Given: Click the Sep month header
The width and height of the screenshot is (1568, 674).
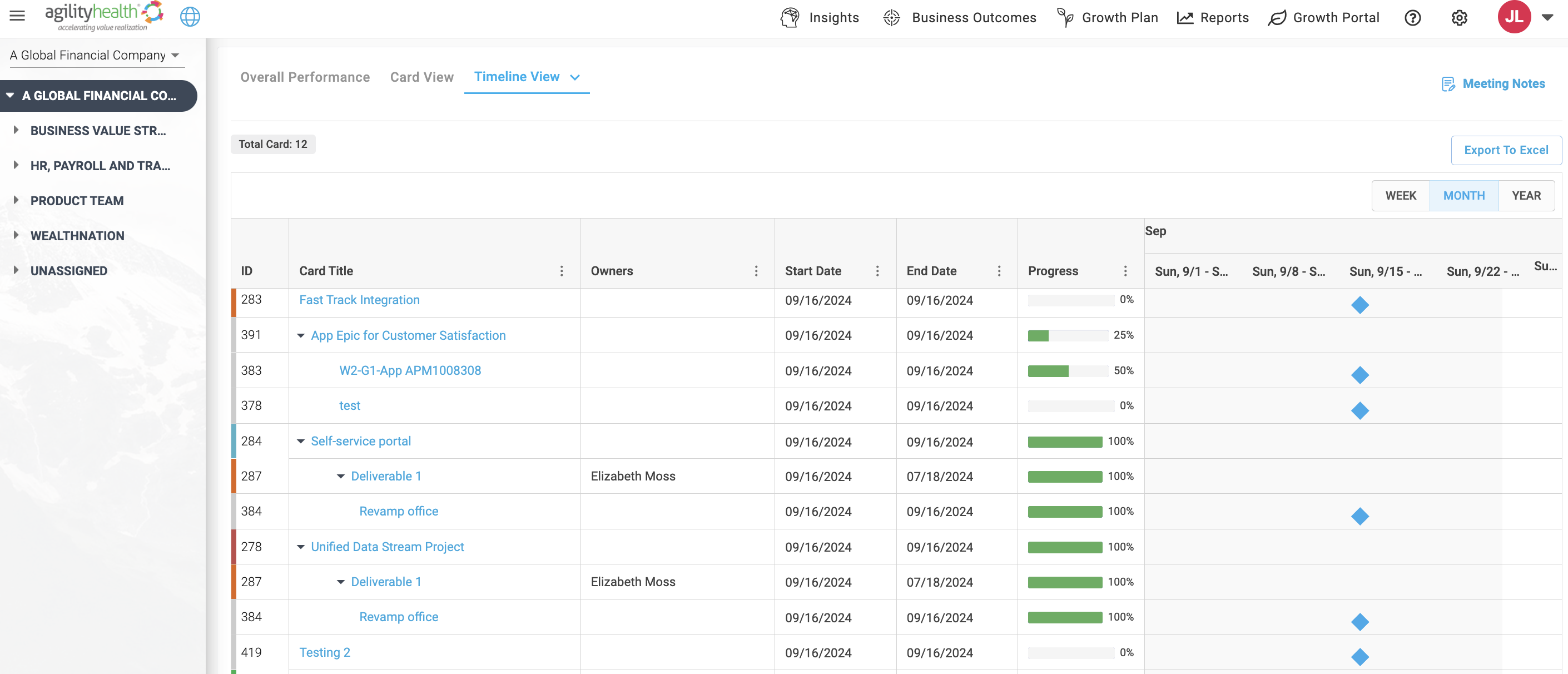Looking at the screenshot, I should pyautogui.click(x=1155, y=231).
